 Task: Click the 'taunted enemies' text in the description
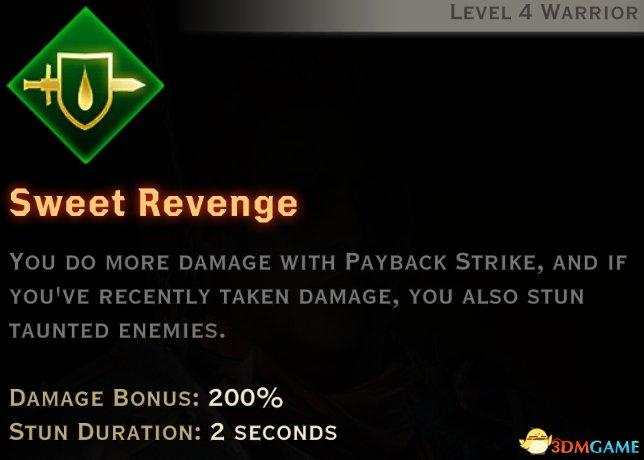click(117, 330)
